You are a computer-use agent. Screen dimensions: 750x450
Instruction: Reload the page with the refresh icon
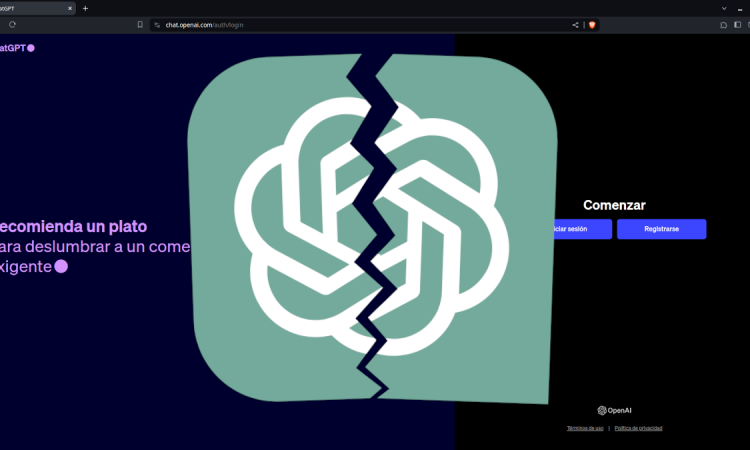pos(12,24)
